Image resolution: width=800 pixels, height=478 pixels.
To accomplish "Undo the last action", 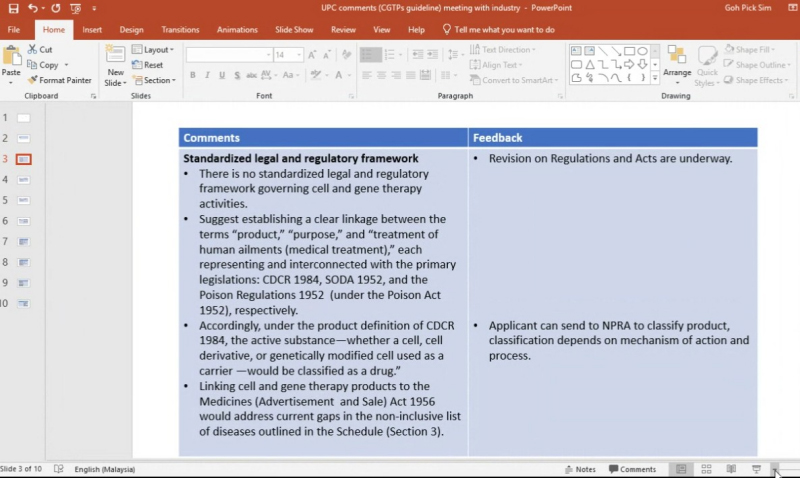I will (32, 8).
